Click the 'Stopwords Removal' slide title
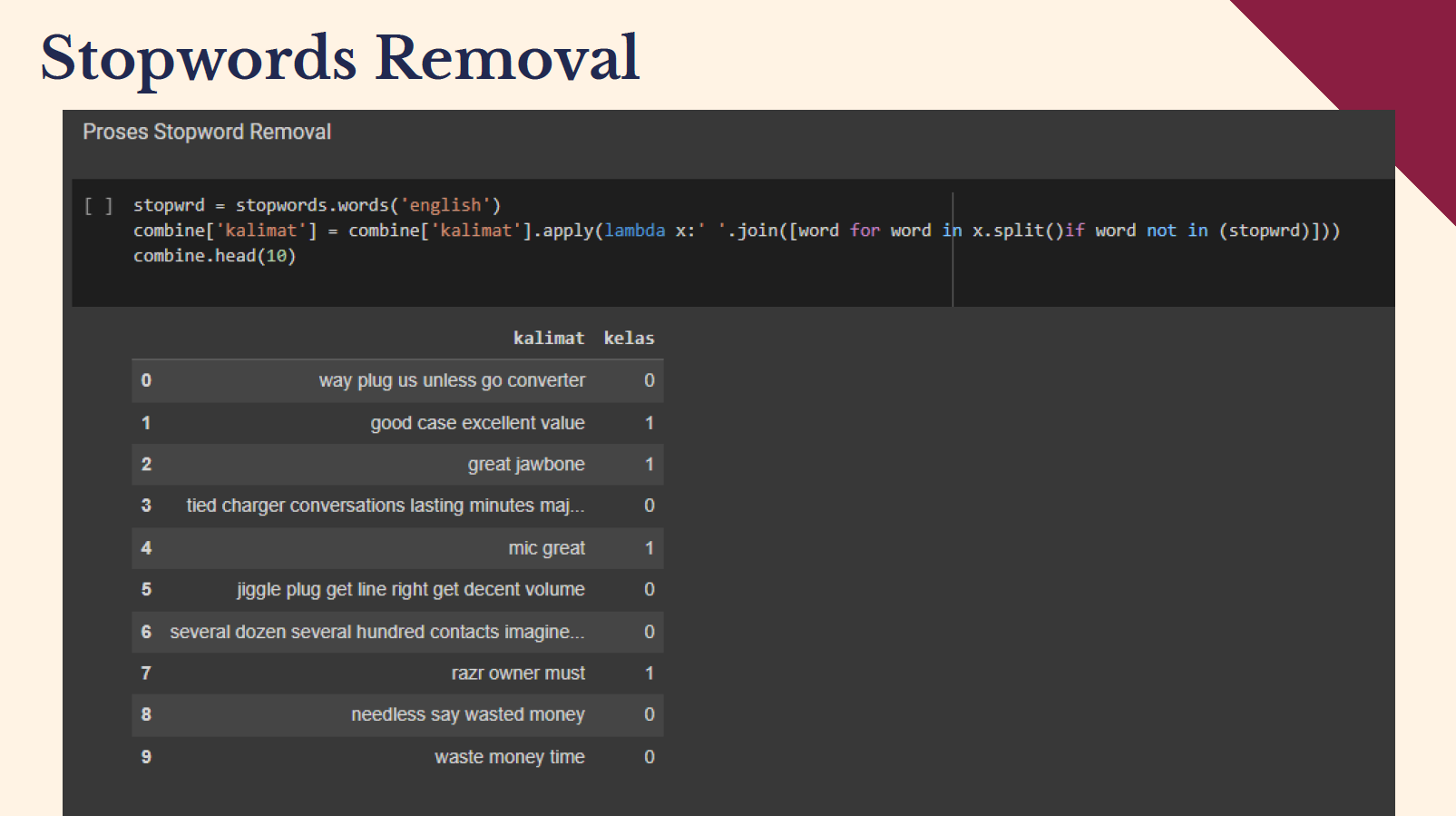 [340, 58]
